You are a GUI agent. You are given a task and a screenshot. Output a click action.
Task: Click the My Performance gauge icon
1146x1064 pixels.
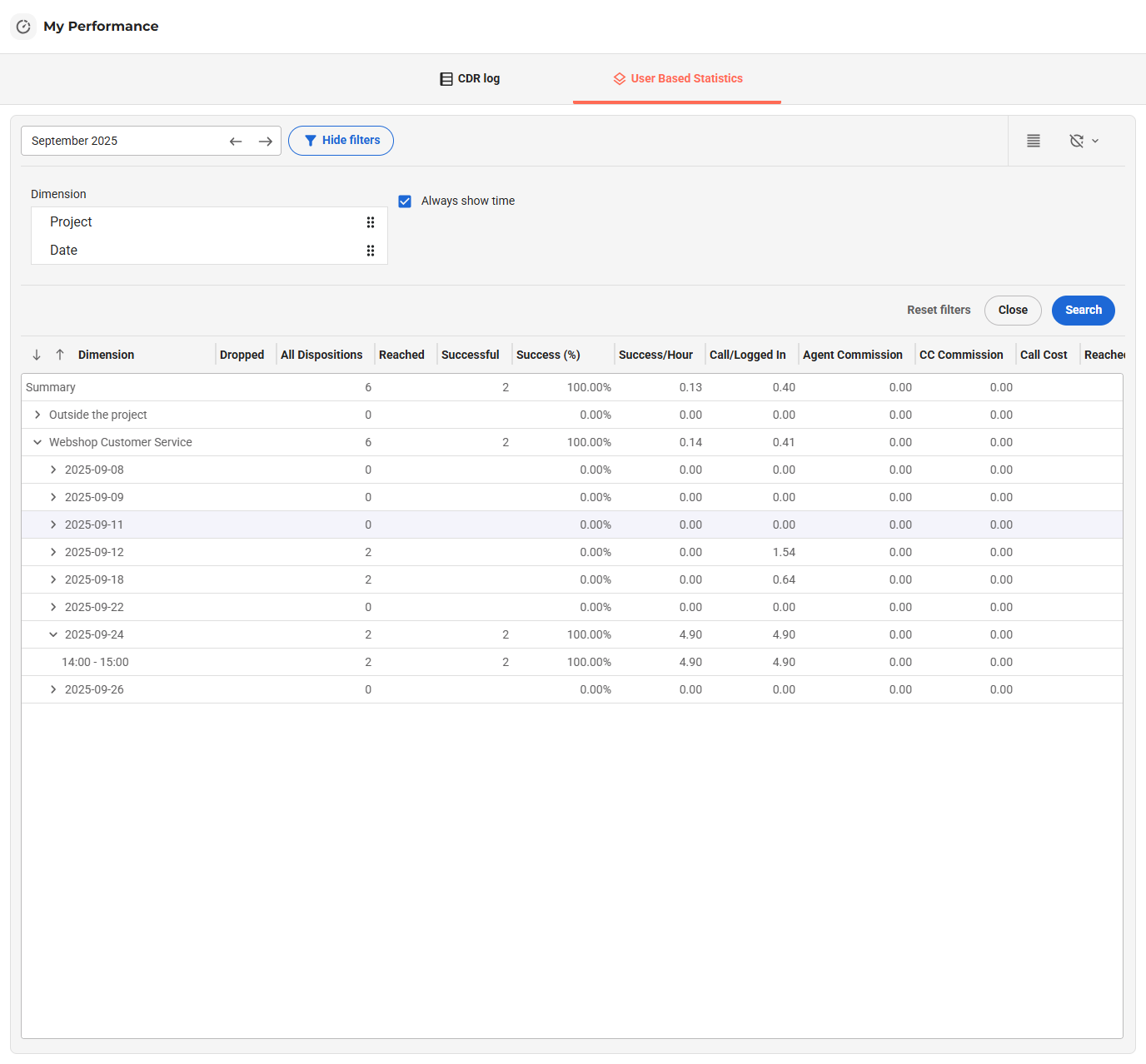click(x=23, y=27)
